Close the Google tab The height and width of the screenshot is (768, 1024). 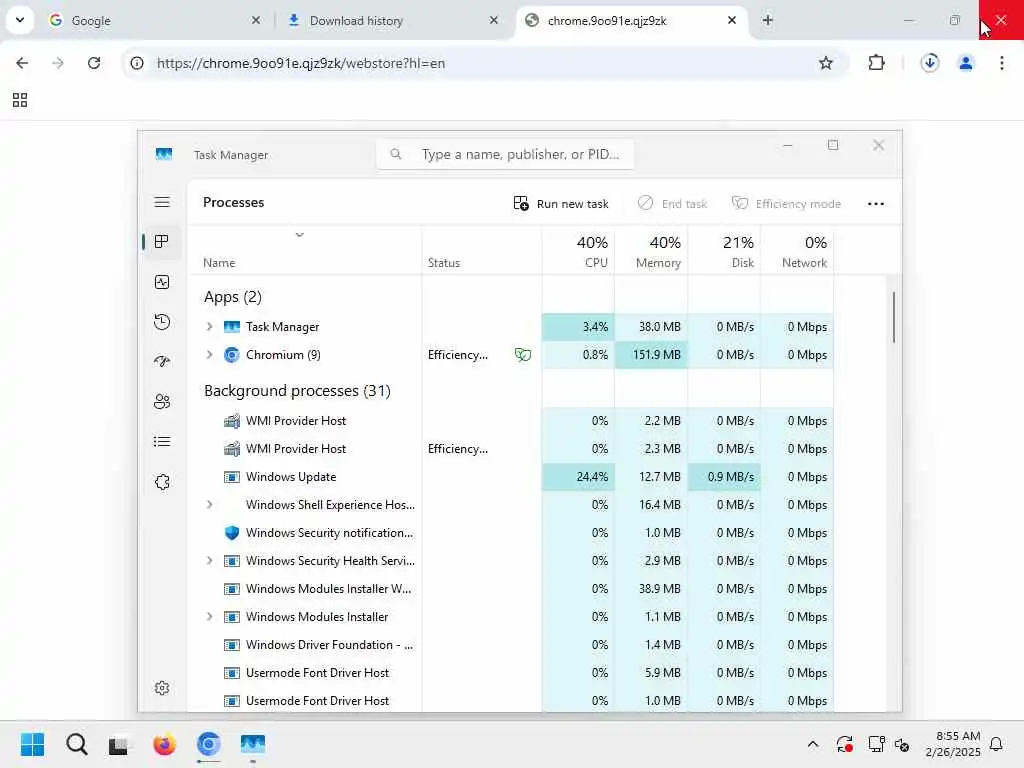tap(256, 20)
